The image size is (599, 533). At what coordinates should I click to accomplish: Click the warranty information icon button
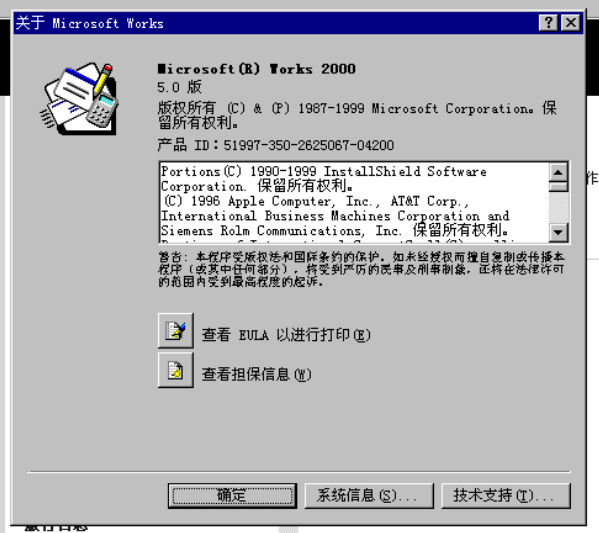click(x=176, y=370)
